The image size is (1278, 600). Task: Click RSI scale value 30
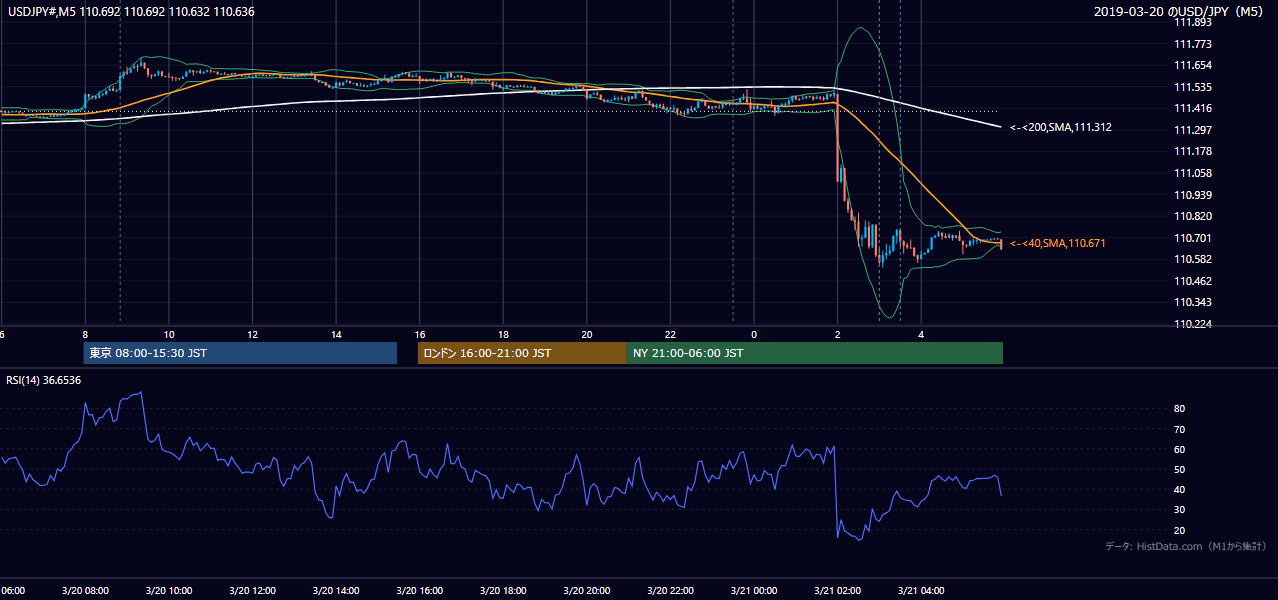(x=1180, y=510)
